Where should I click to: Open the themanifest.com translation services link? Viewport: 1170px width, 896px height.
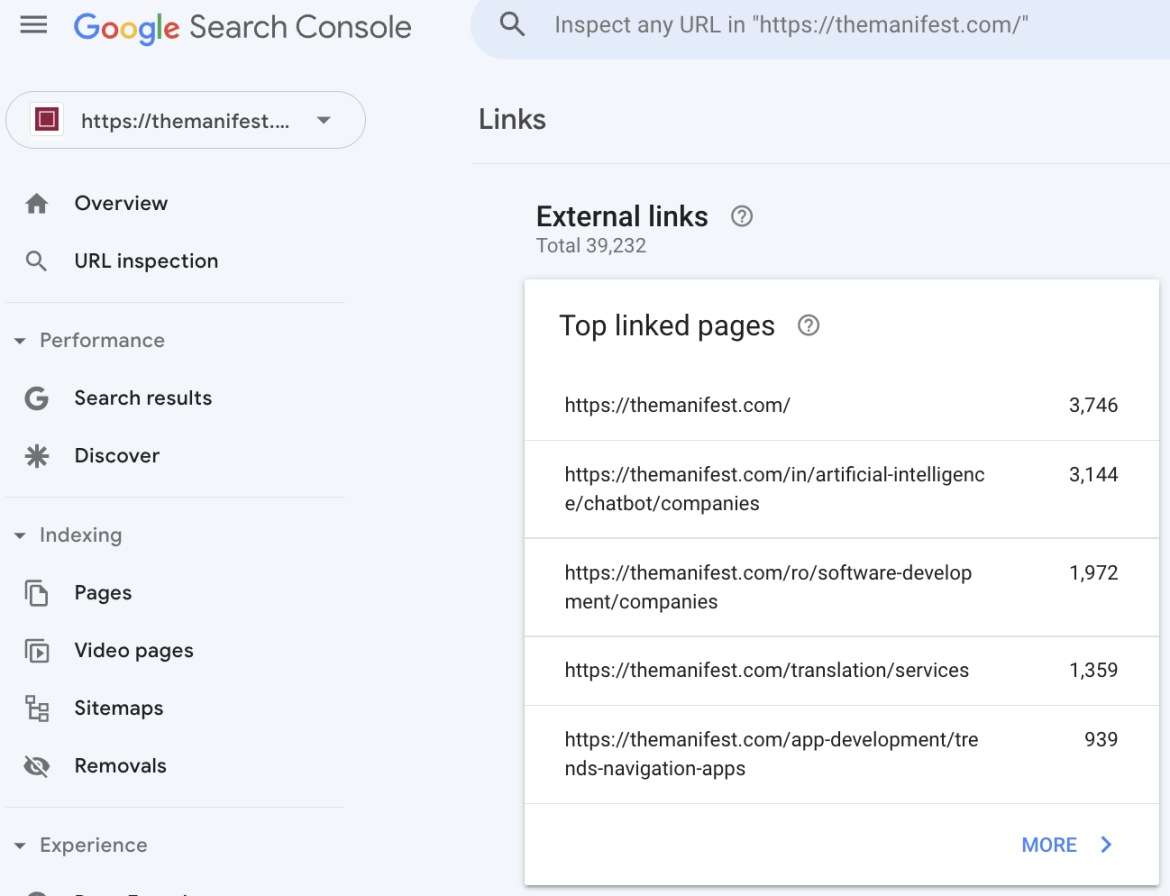point(766,670)
